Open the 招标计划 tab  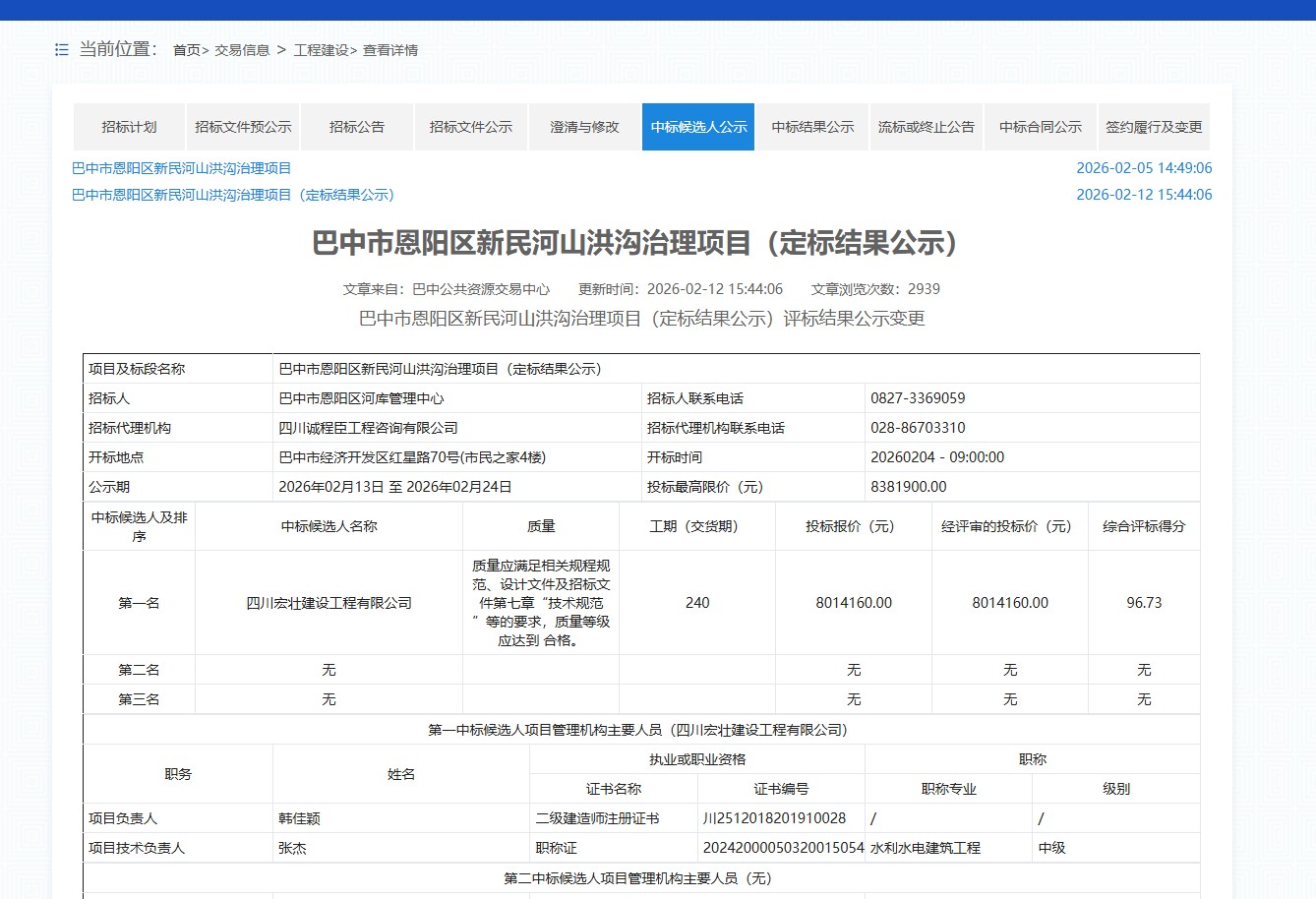tap(129, 127)
